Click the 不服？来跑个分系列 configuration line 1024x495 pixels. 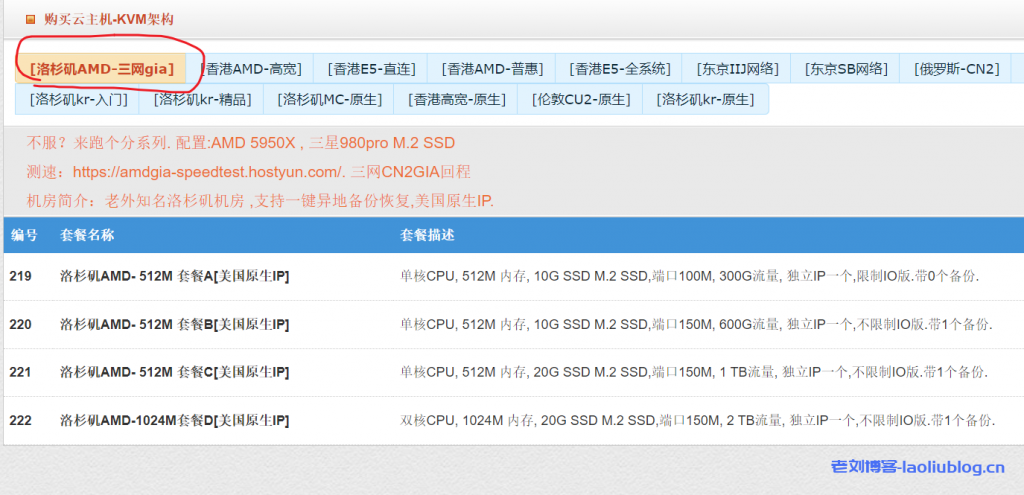pos(240,143)
